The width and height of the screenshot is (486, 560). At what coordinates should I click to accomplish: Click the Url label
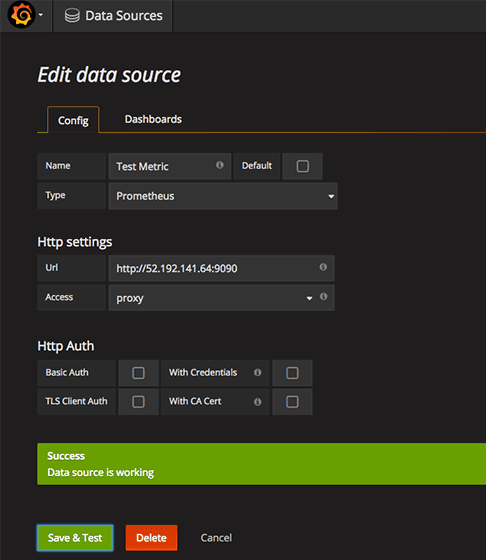tap(51, 268)
